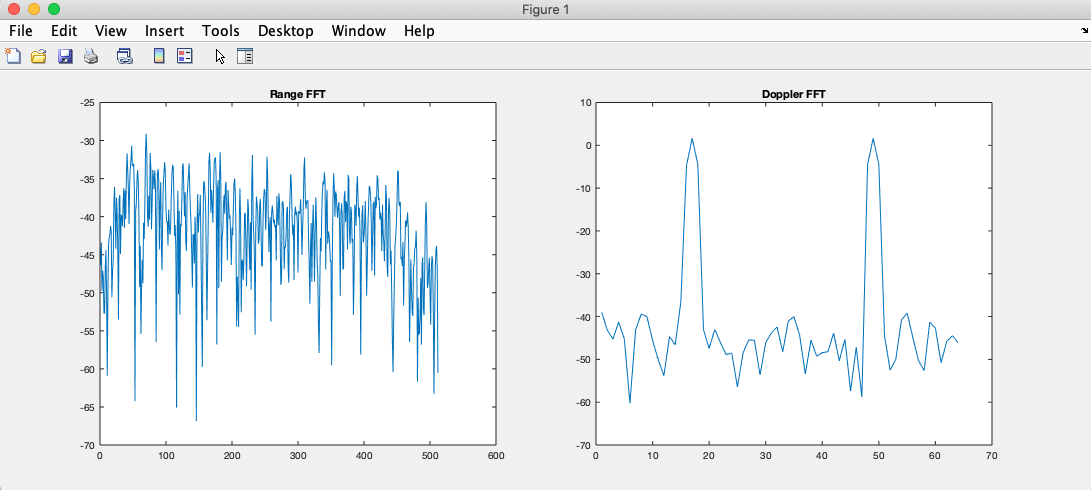Select the Doppler FFT plot title
The height and width of the screenshot is (490, 1091).
tap(794, 95)
